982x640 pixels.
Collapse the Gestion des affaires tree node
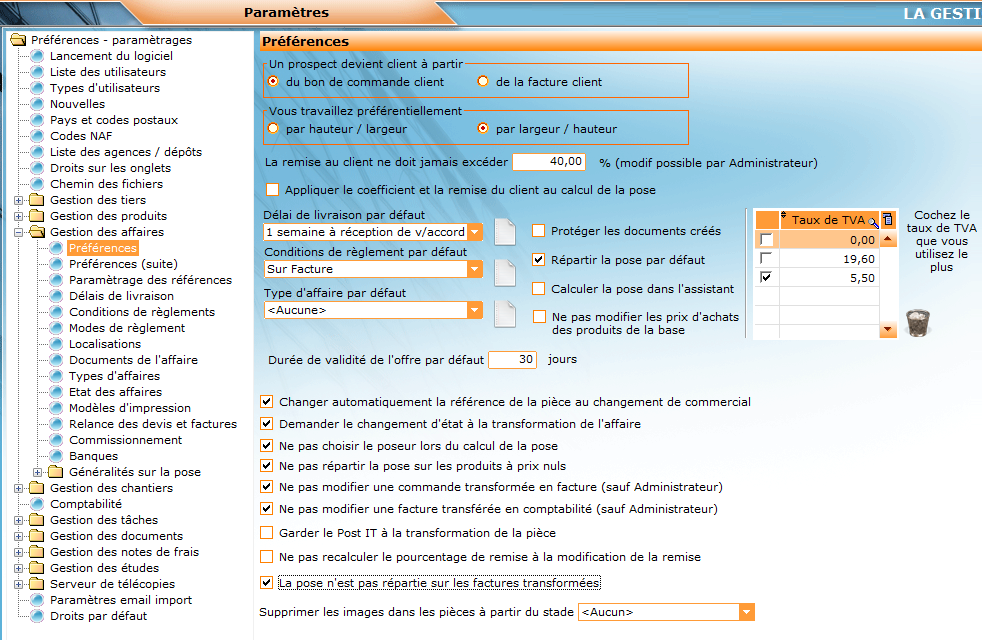(x=19, y=232)
